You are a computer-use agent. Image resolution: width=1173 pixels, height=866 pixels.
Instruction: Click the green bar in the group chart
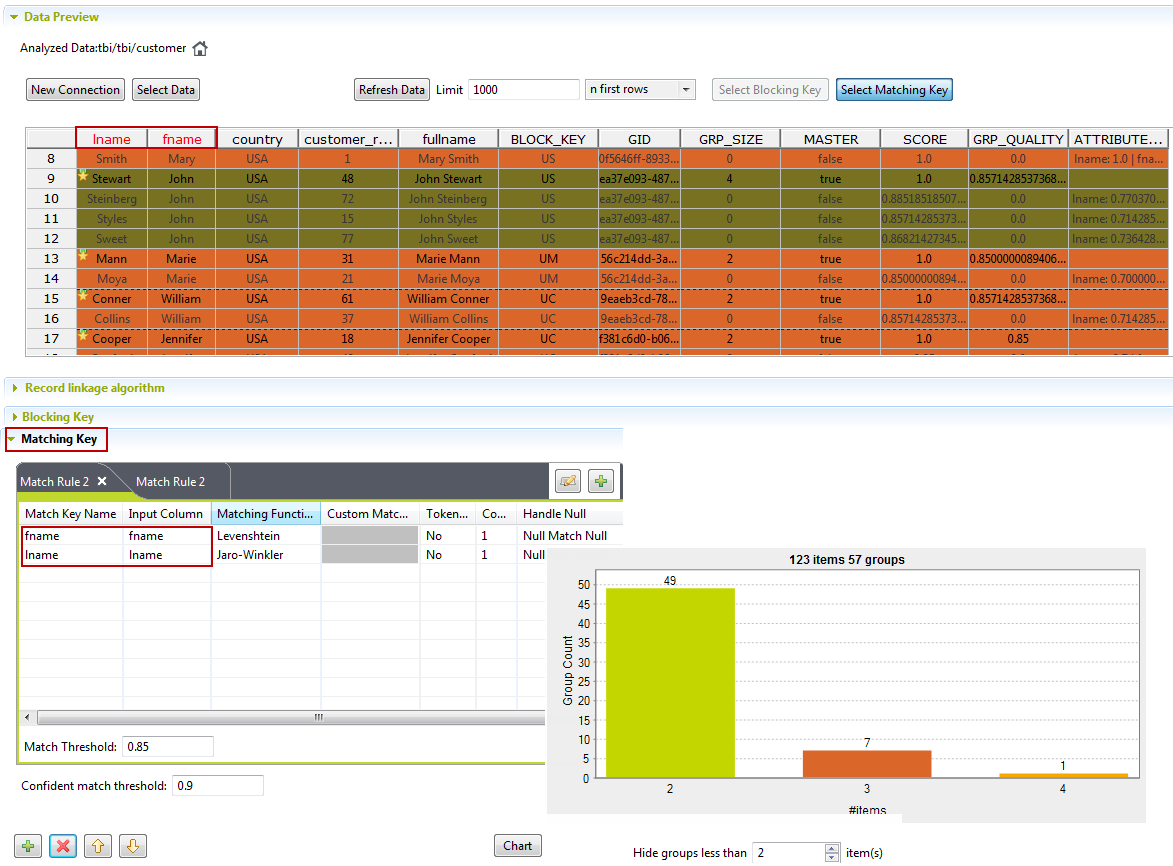[670, 682]
